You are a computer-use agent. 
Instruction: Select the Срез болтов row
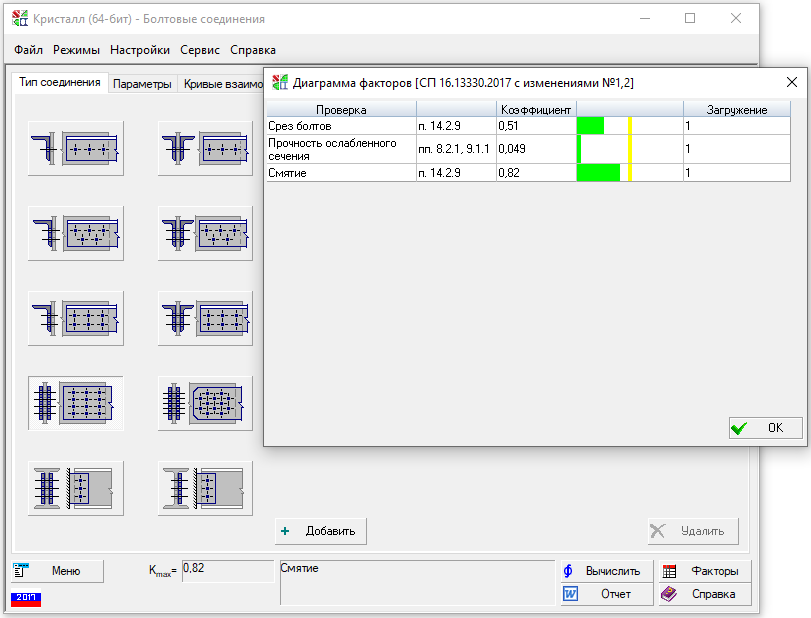coord(340,126)
